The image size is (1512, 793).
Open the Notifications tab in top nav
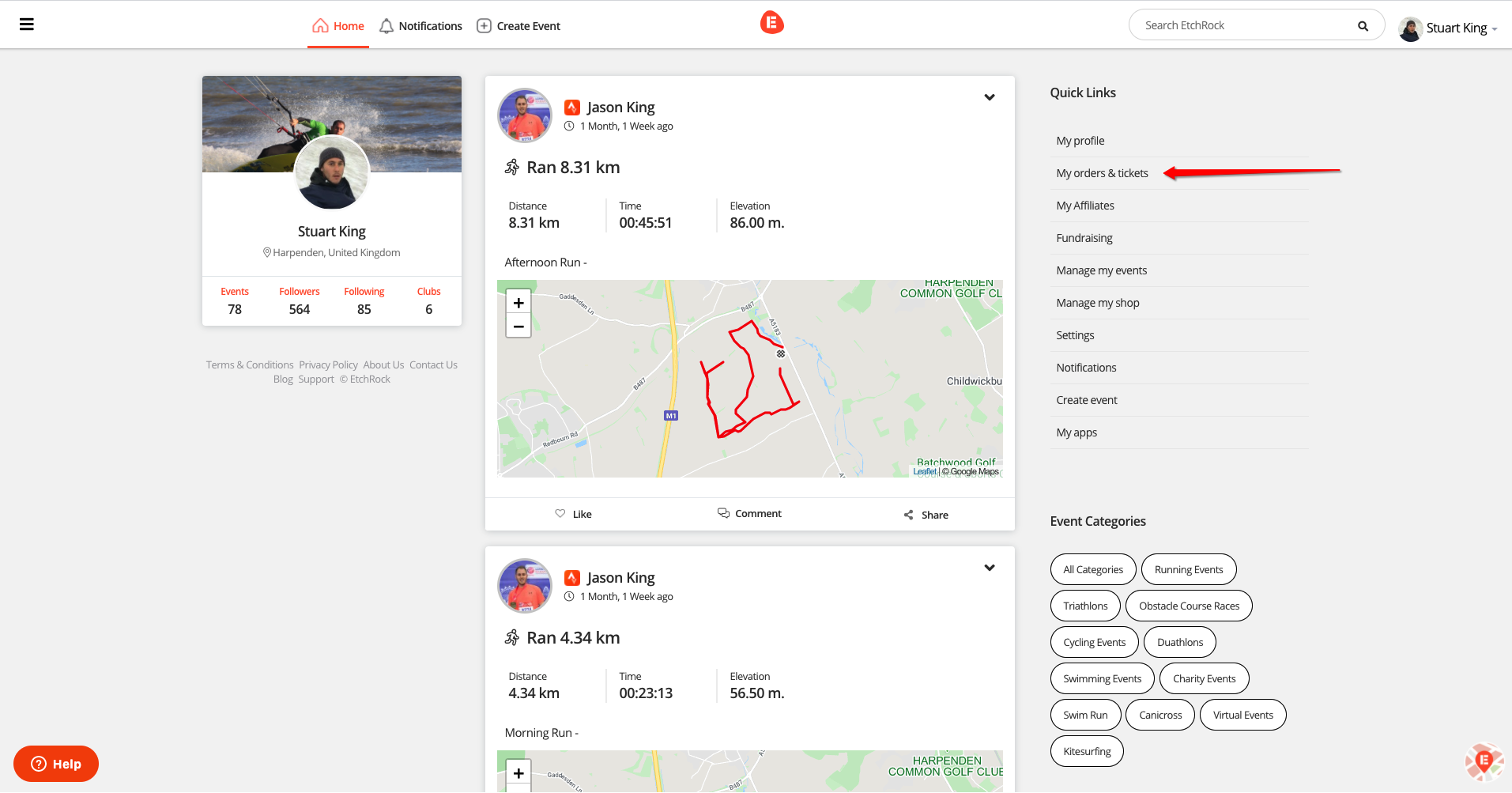tap(420, 26)
